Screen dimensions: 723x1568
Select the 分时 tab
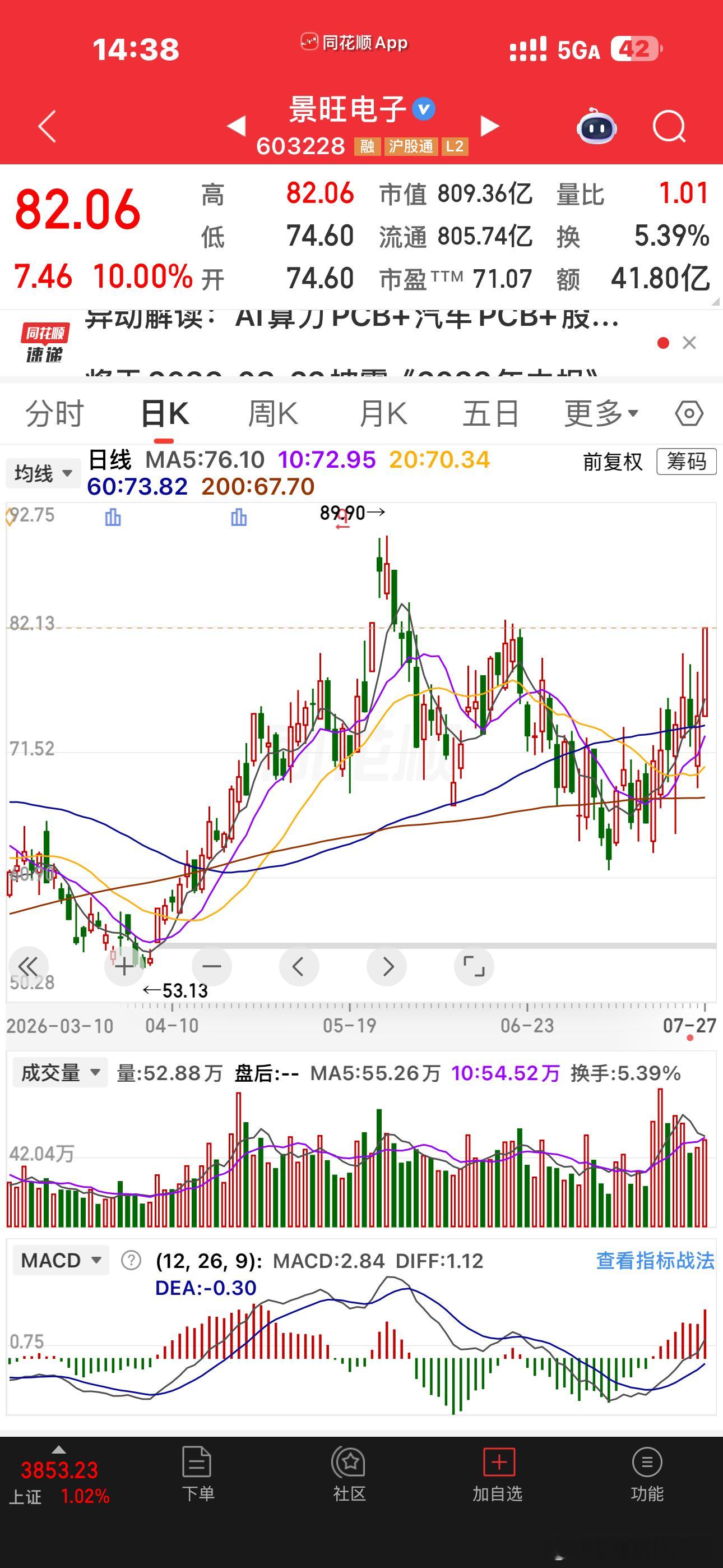(54, 414)
